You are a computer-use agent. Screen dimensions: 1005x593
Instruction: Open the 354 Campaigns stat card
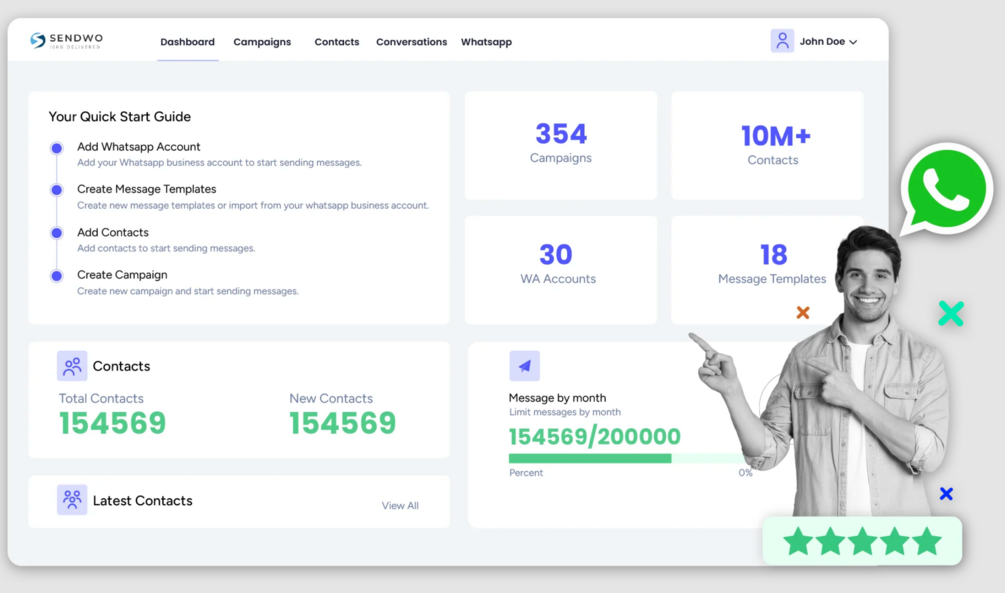pos(561,145)
